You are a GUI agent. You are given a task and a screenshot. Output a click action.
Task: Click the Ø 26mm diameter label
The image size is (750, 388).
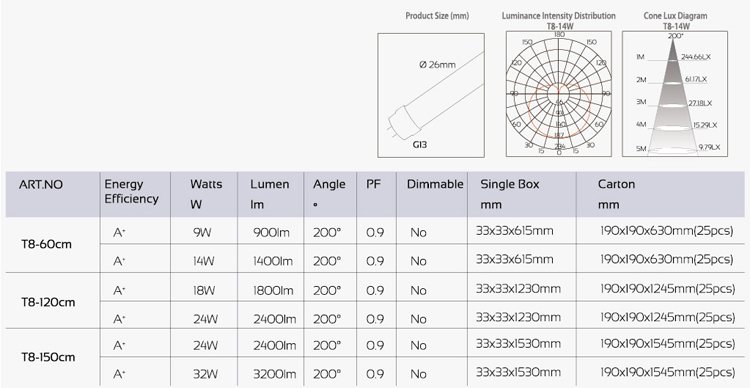point(437,65)
